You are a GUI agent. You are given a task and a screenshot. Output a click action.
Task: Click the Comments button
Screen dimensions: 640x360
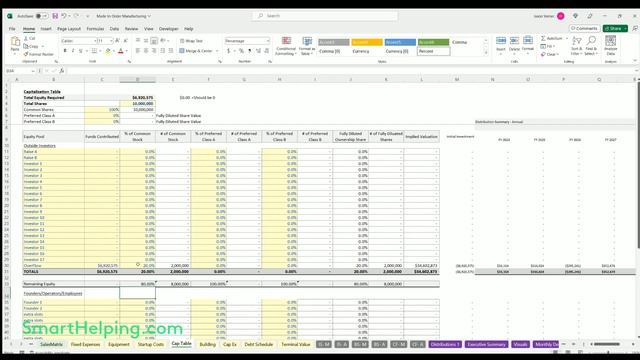[584, 29]
